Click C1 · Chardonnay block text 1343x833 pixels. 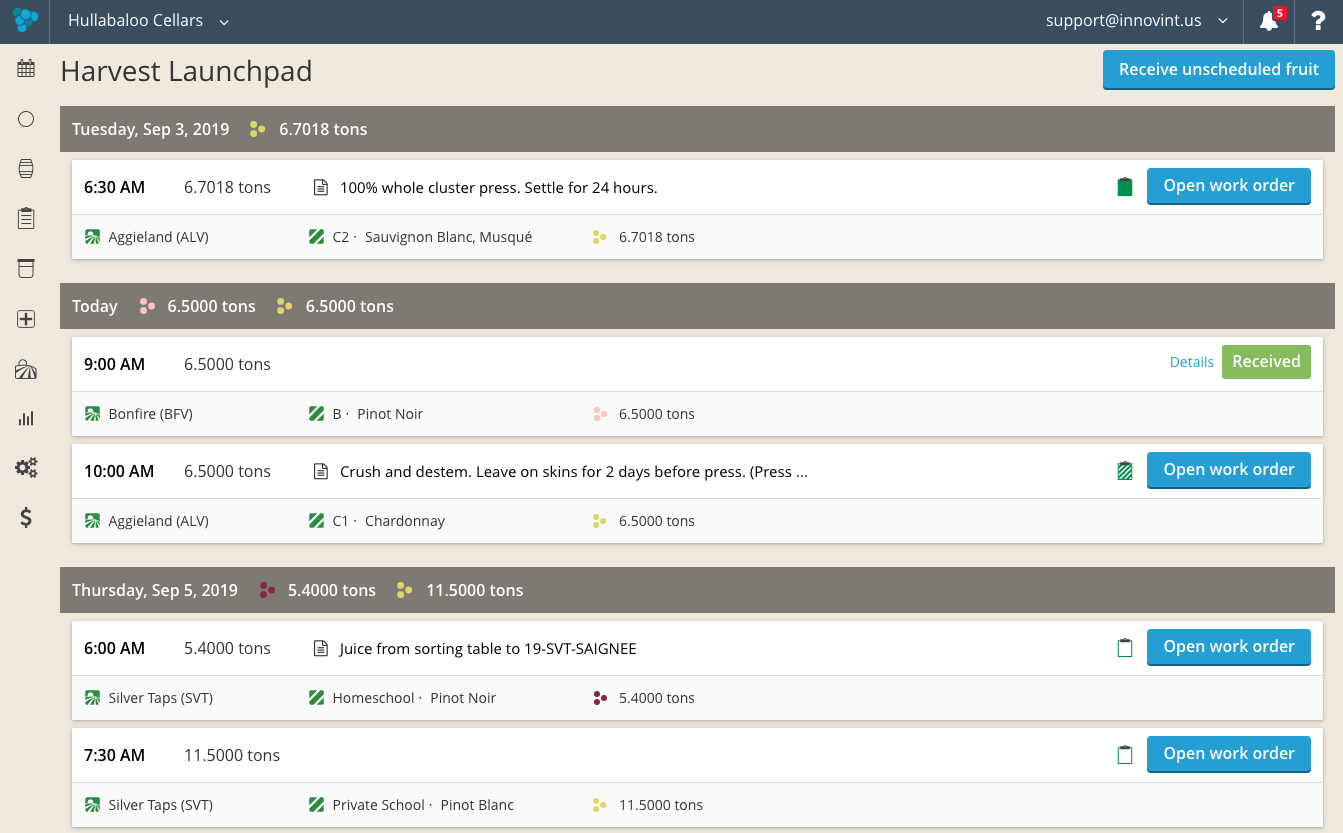(389, 521)
